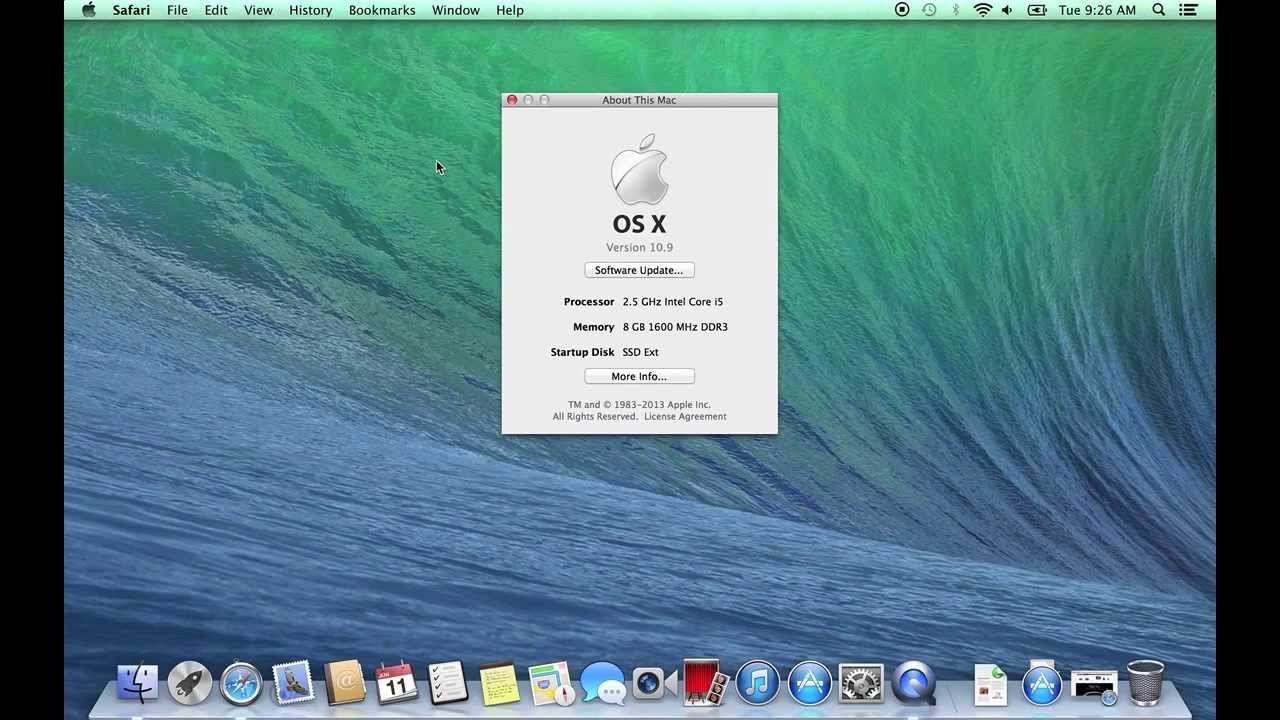This screenshot has width=1280, height=720.
Task: Click the memory value 8 GB 1600 MHz DDR3
Action: [675, 327]
